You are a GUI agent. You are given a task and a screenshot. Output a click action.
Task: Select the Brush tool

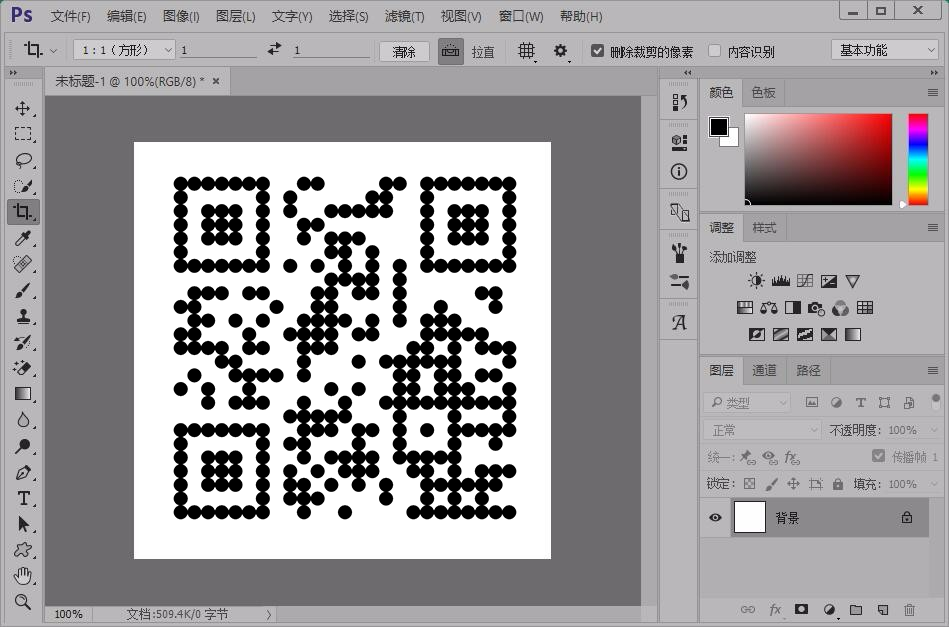(x=23, y=290)
